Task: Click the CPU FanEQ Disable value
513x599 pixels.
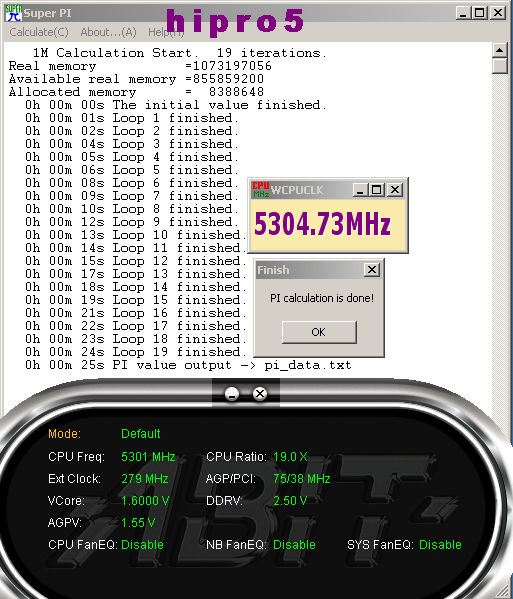Action: (x=142, y=545)
